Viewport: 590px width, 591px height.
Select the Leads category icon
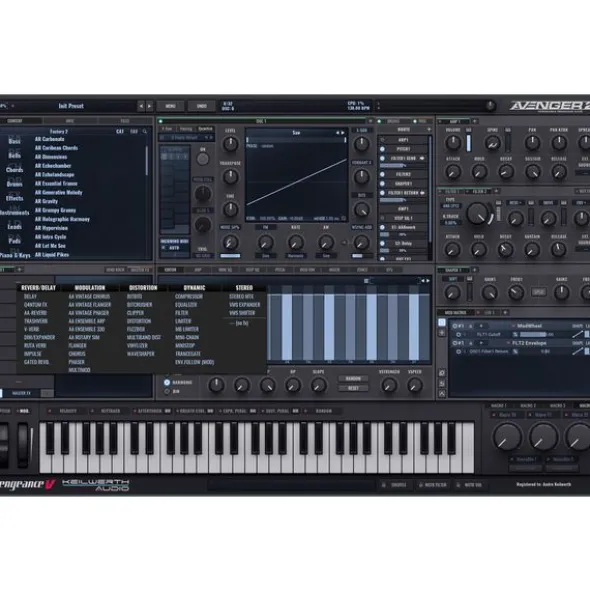coord(14,226)
